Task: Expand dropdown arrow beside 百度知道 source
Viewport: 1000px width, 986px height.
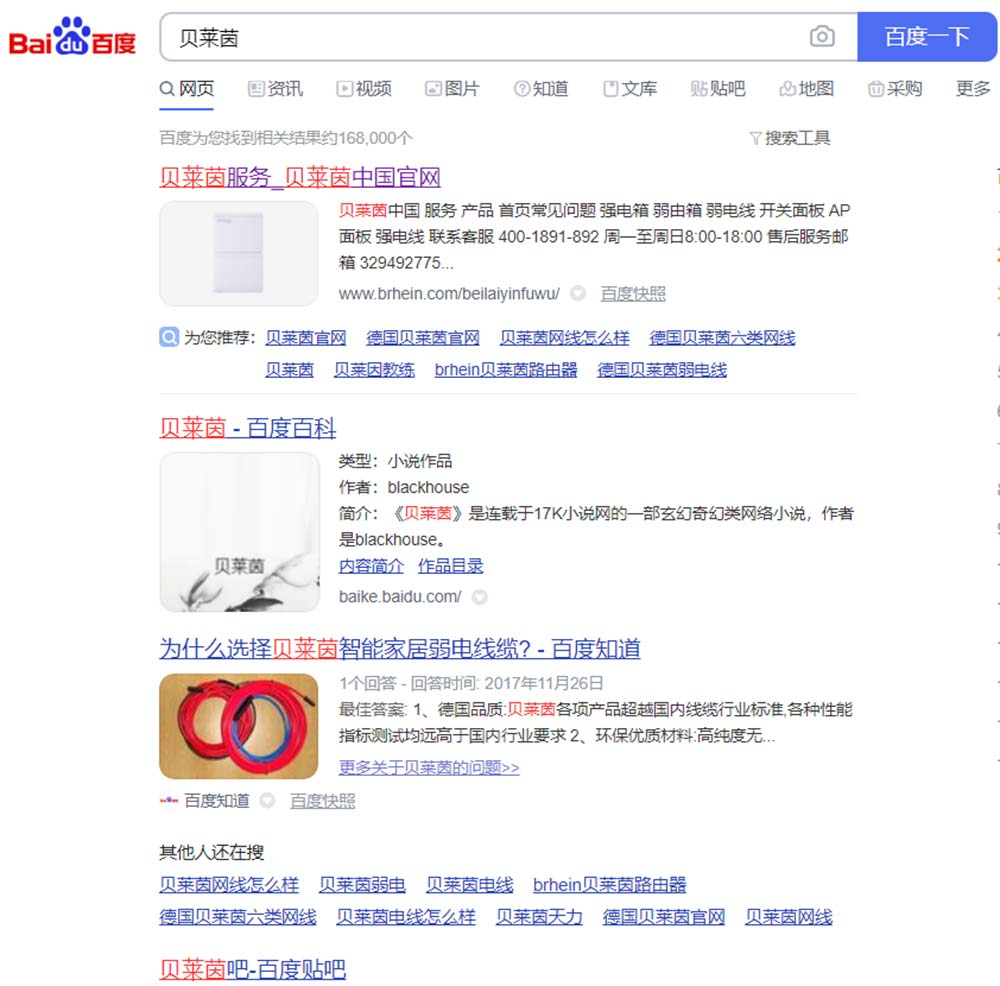Action: [267, 800]
